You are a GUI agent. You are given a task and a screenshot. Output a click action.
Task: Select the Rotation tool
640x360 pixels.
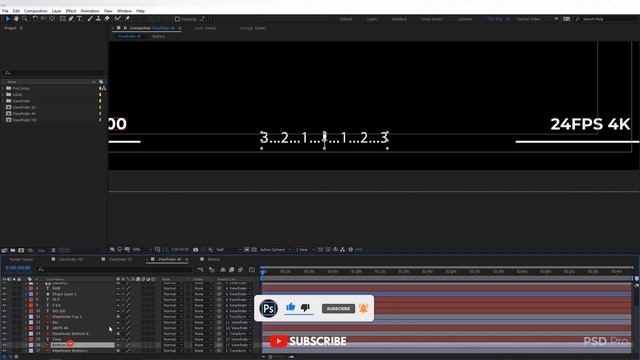tap(35, 19)
